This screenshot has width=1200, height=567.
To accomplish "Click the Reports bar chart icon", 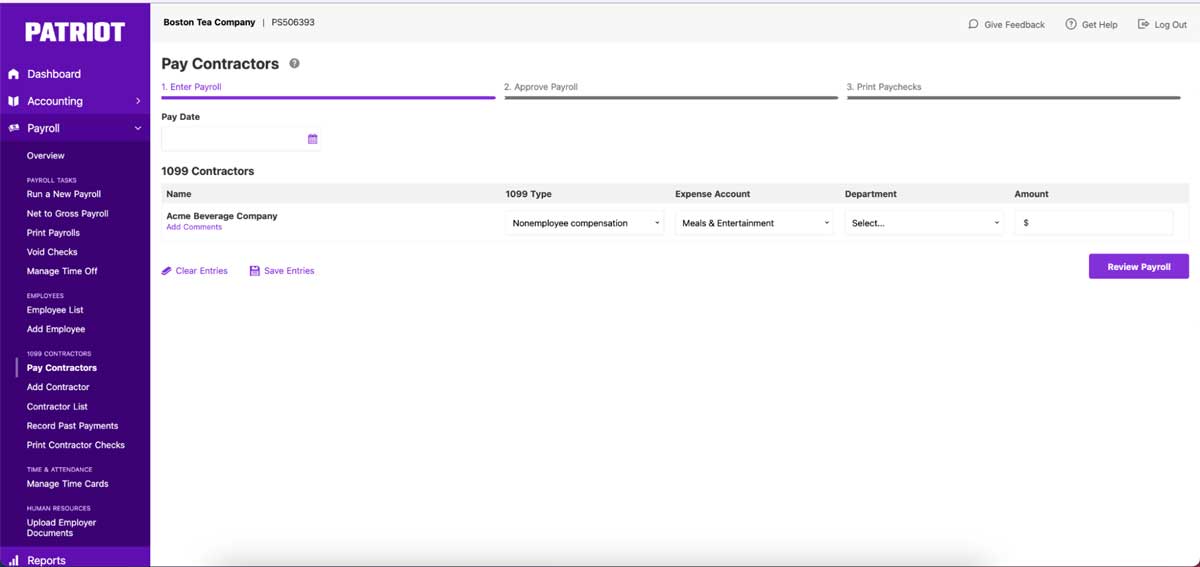I will point(14,561).
